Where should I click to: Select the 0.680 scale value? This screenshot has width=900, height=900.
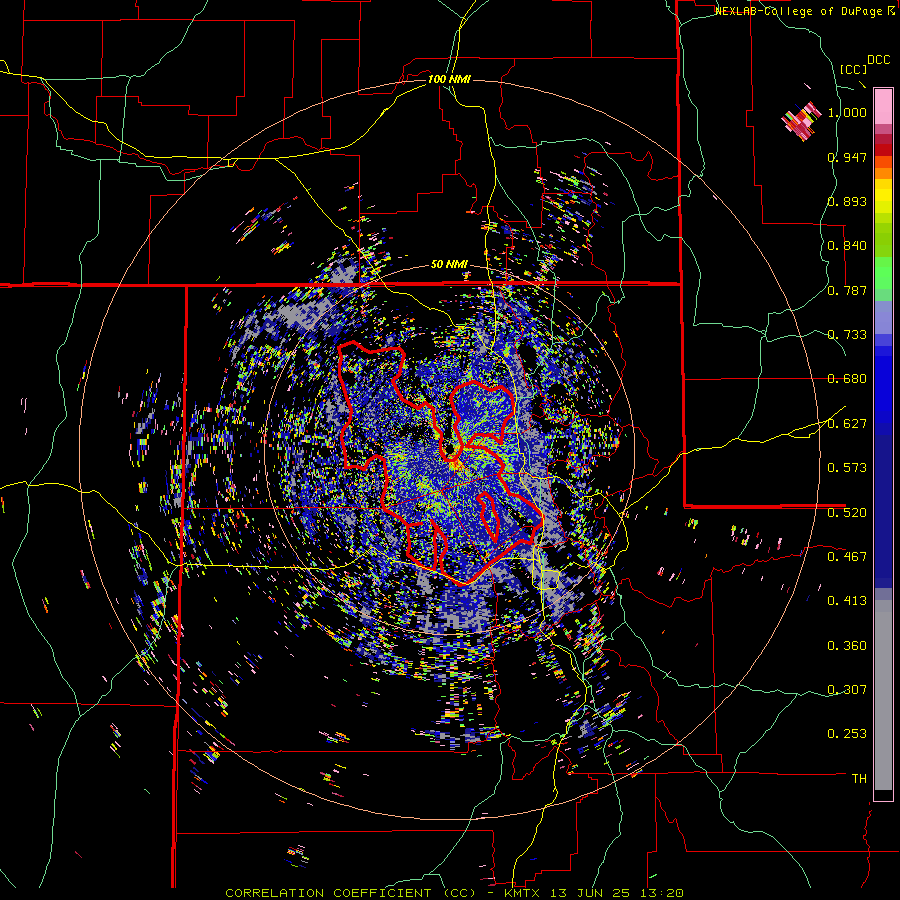847,379
